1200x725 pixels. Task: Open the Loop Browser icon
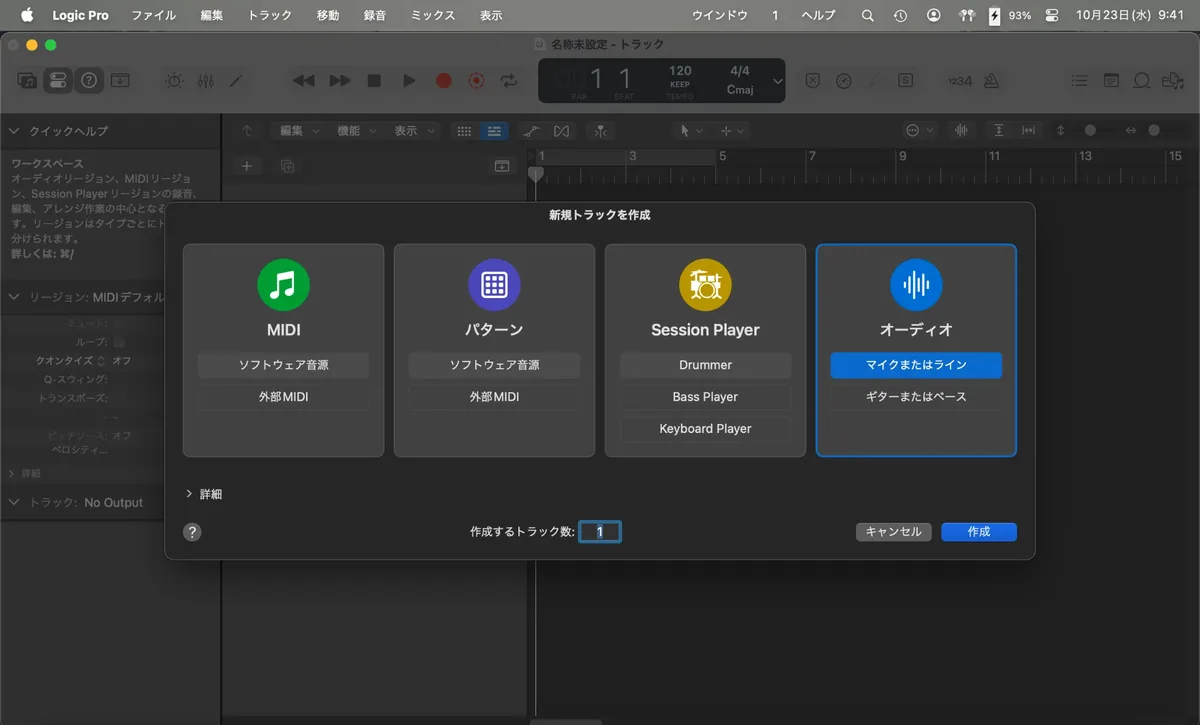tap(1142, 81)
